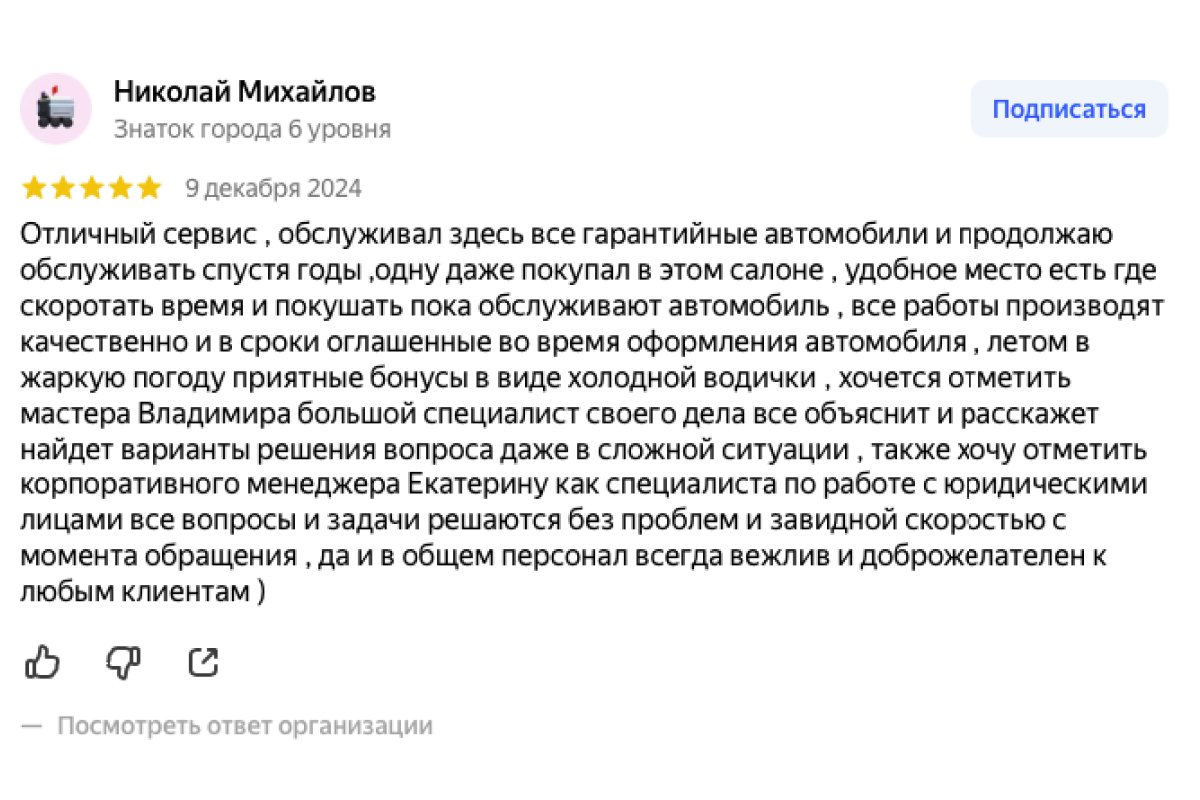This screenshot has height=800, width=1200.
Task: Click the fifth yellow rating star
Action: [x=149, y=188]
